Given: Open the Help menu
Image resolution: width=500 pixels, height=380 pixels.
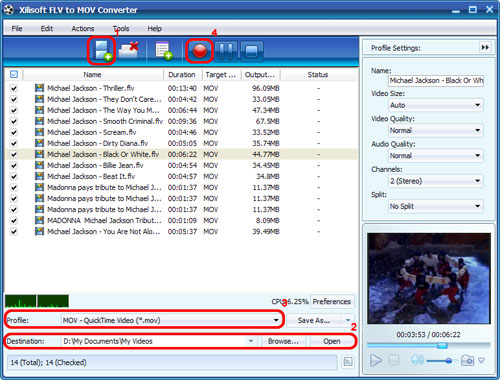Looking at the screenshot, I should tap(155, 29).
